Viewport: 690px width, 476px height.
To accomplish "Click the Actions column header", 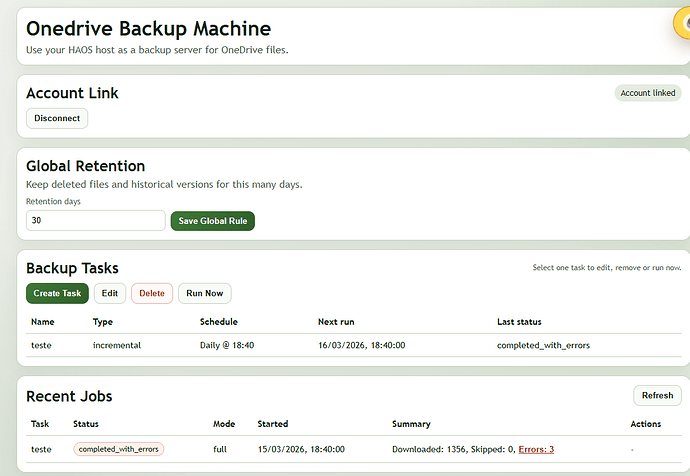I will (646, 424).
